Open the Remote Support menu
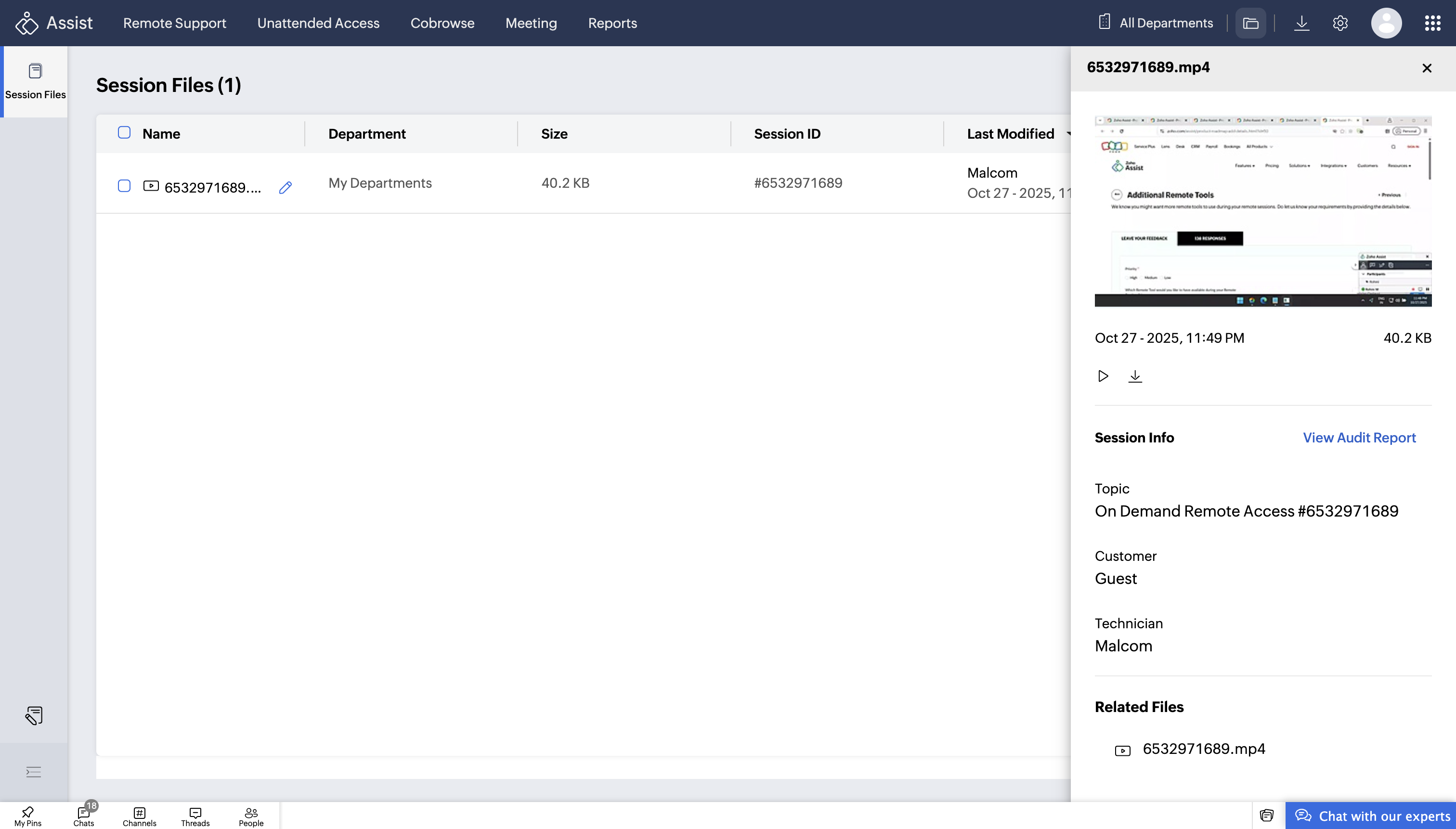Viewport: 1456px width, 829px height. [x=175, y=23]
